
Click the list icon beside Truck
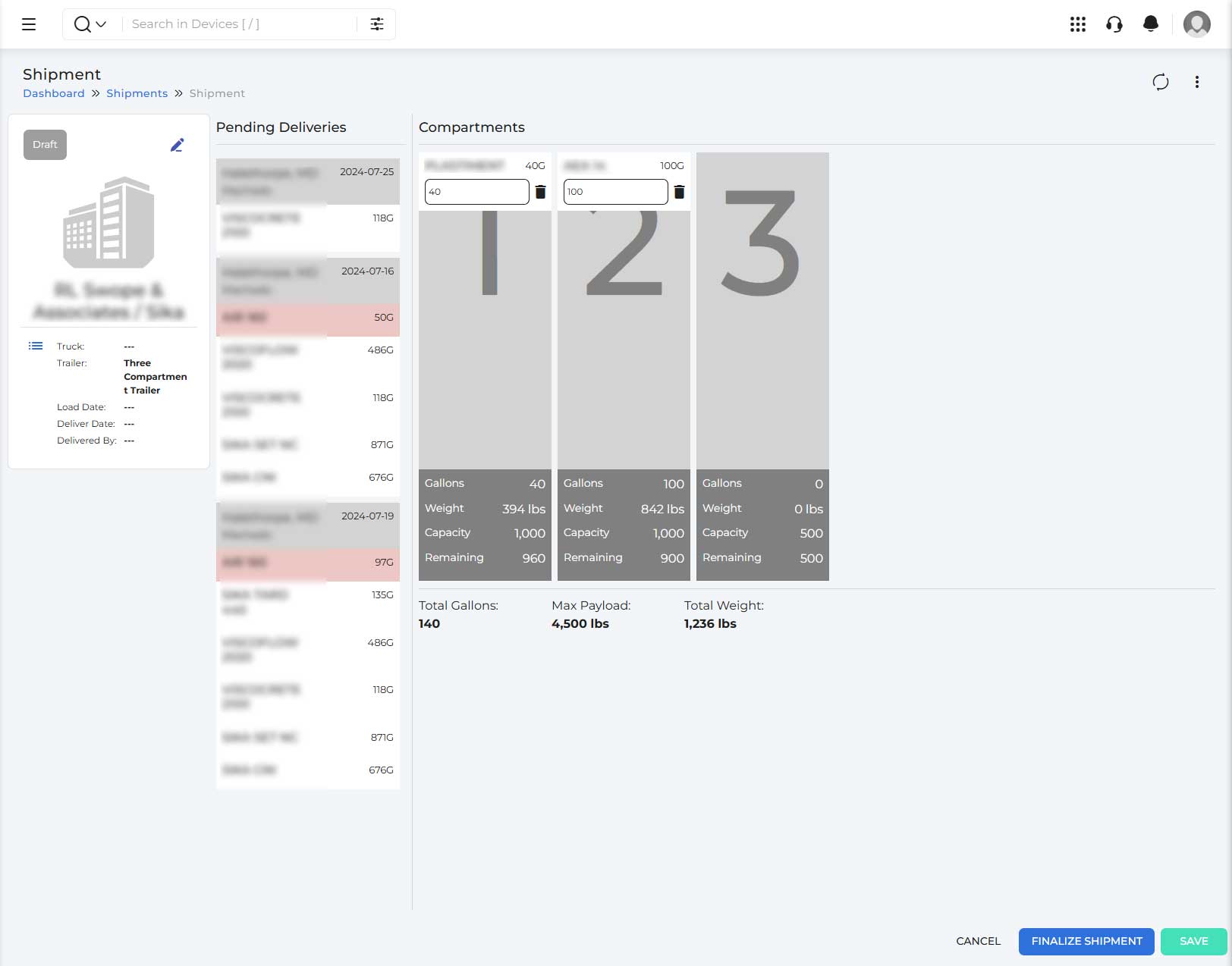(36, 346)
